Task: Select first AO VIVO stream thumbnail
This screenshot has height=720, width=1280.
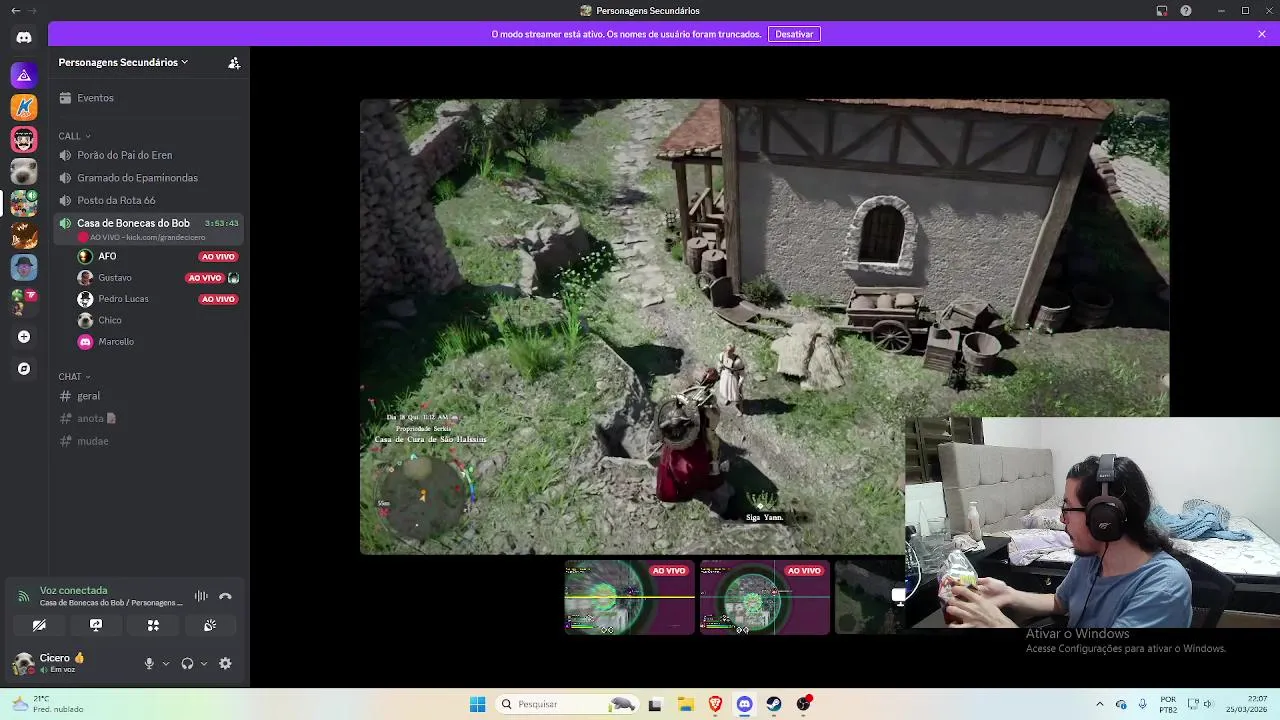Action: (x=629, y=598)
